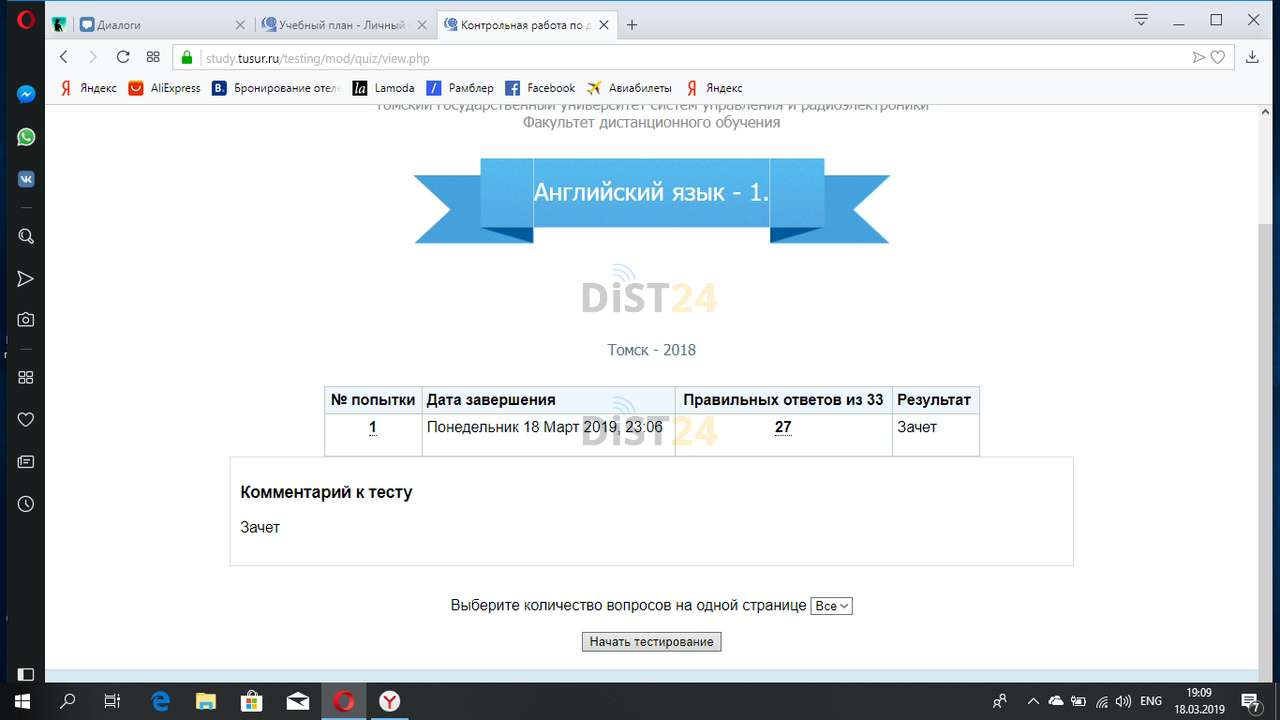Open the 'Все' questions-per-page dropdown
1280x720 pixels.
tap(831, 605)
